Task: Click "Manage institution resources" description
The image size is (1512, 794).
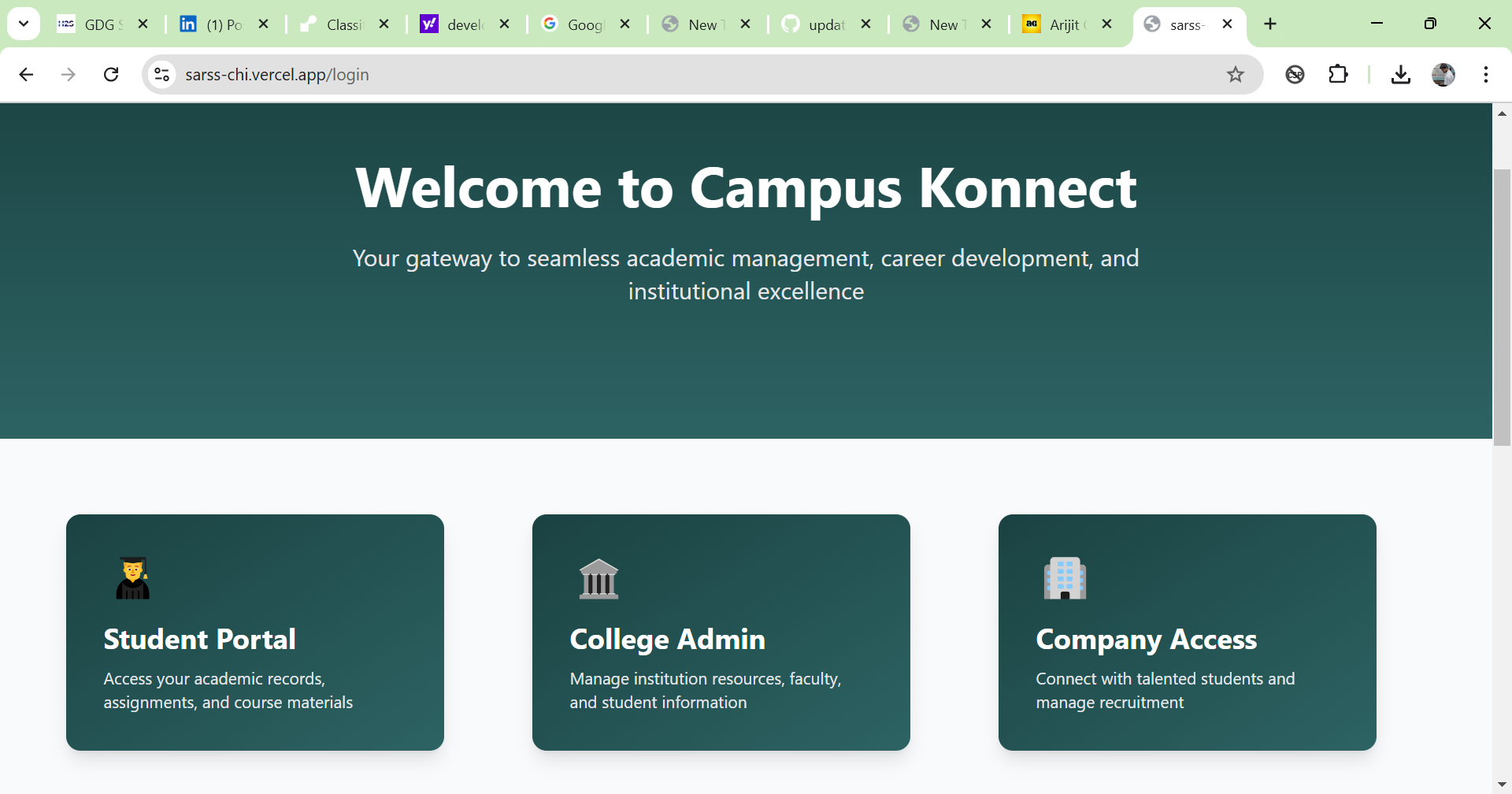Action: [706, 691]
